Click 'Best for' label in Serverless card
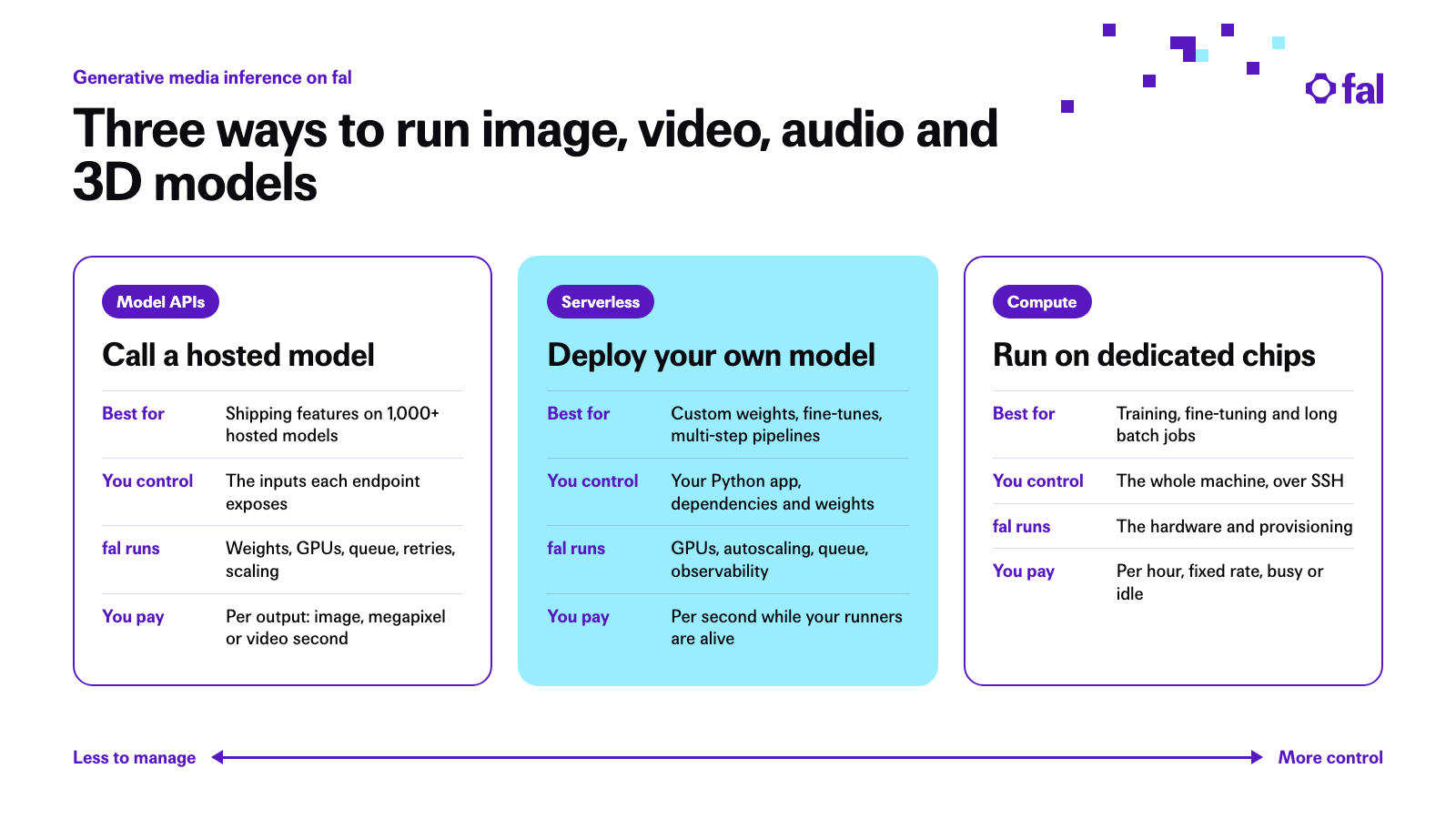Screen dimensions: 1456x819 point(578,413)
